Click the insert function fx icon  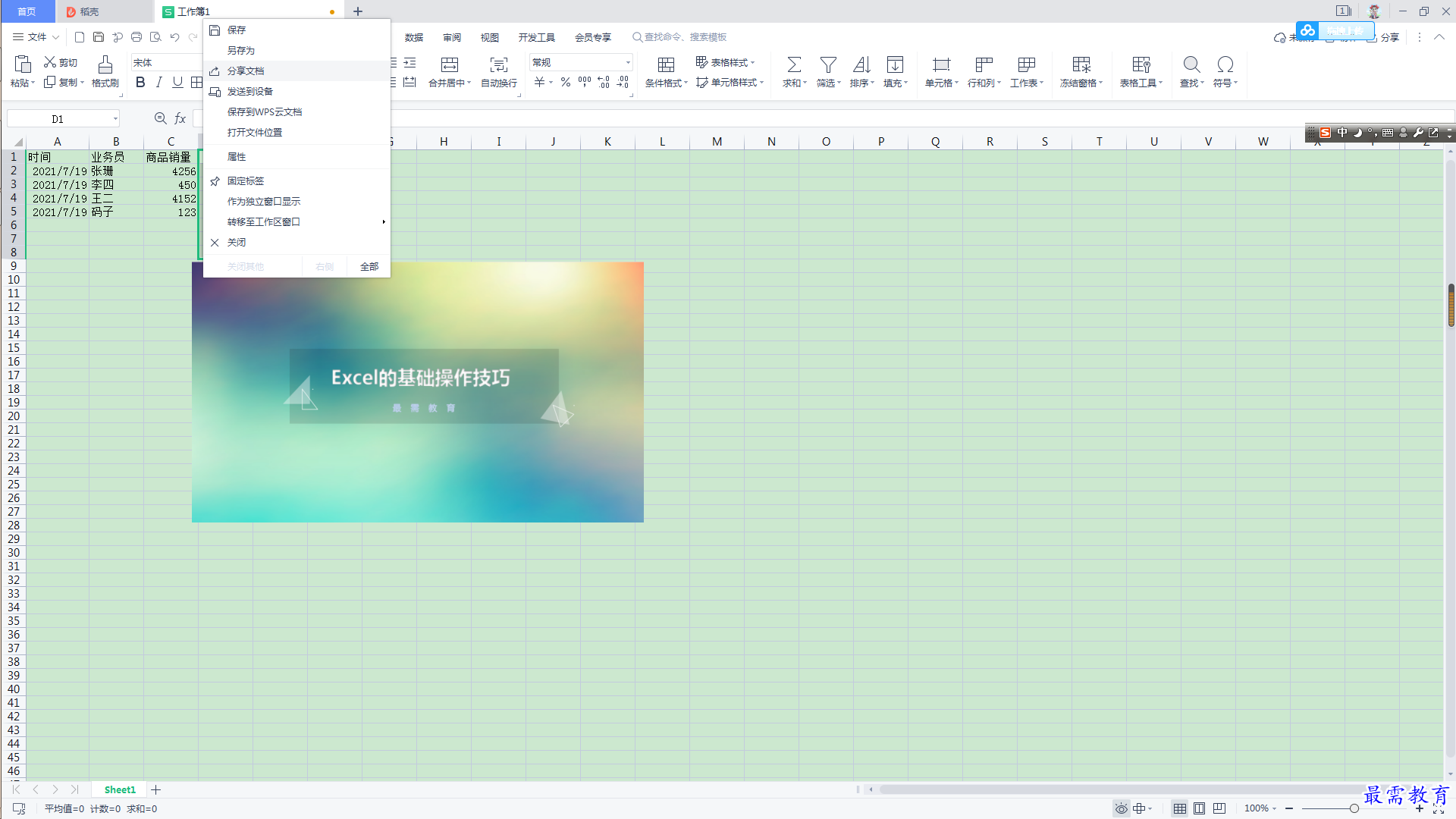(180, 118)
